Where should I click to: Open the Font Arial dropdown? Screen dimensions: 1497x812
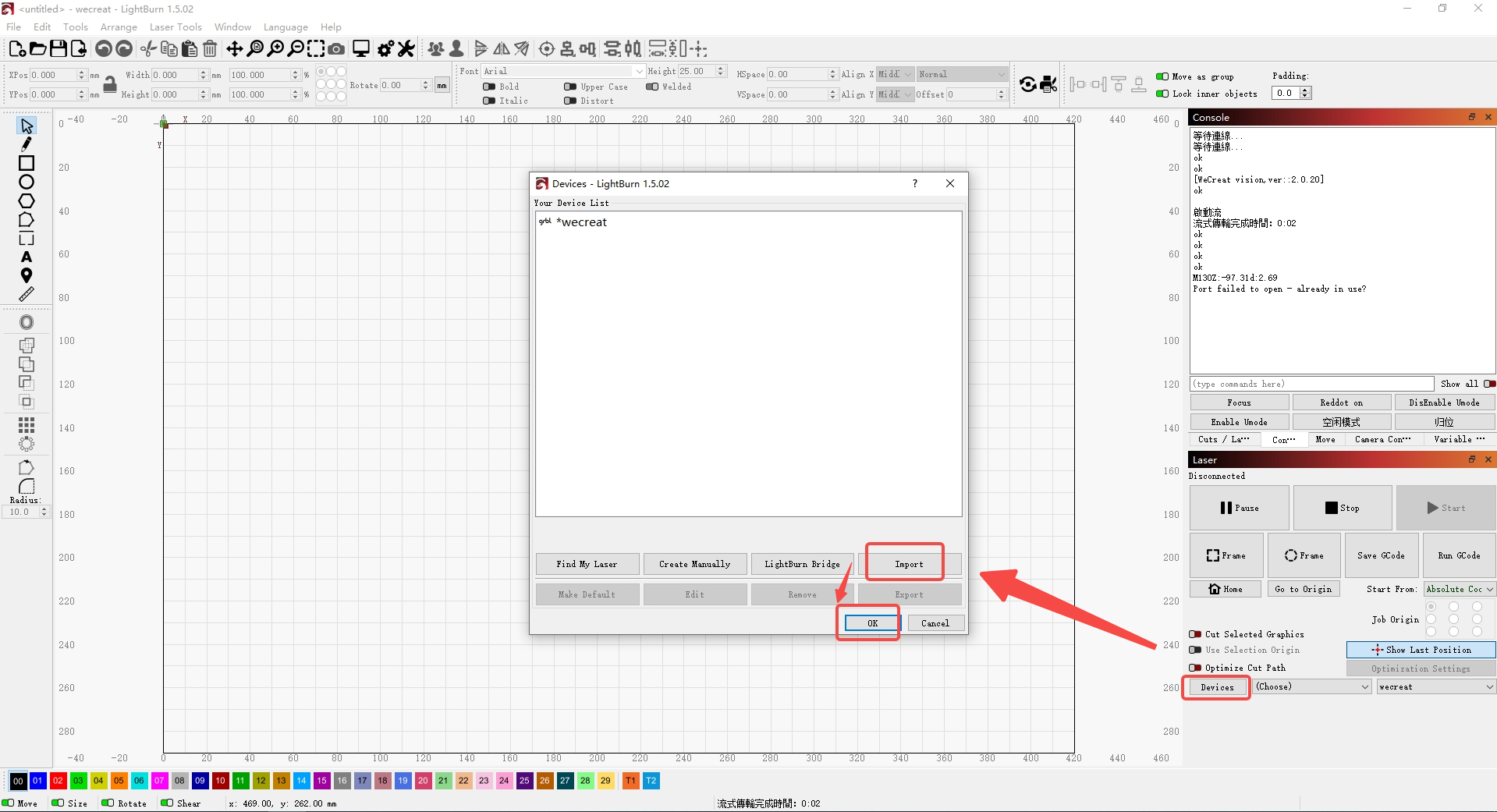[x=563, y=71]
